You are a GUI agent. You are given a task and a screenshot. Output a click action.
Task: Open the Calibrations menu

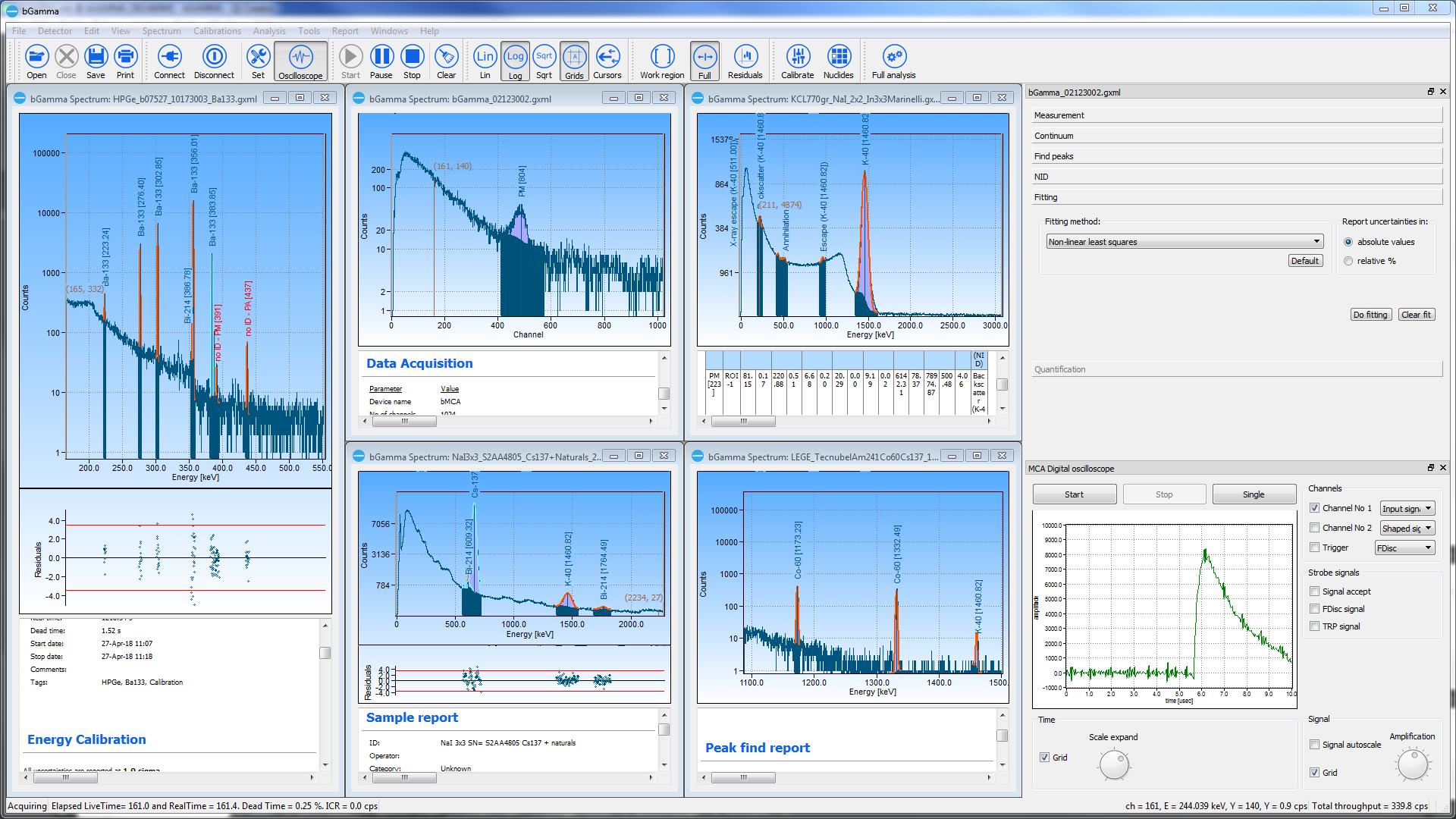click(217, 31)
